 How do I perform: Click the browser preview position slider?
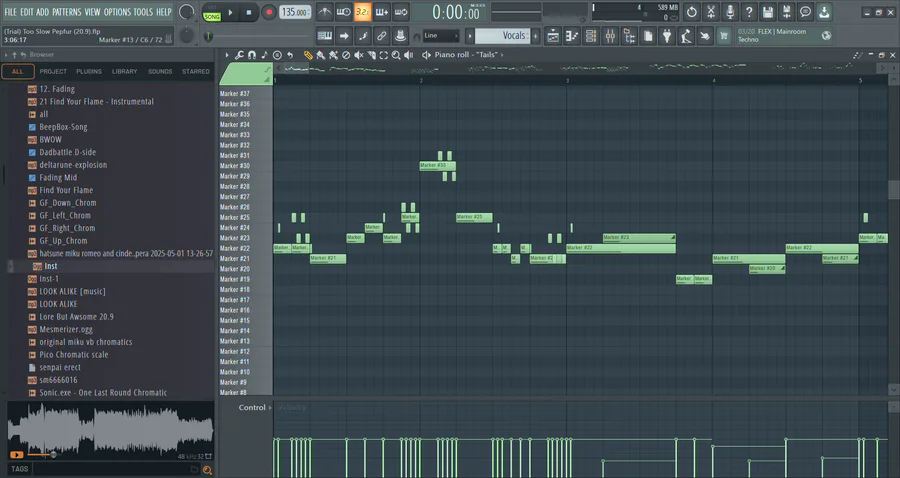(x=53, y=455)
